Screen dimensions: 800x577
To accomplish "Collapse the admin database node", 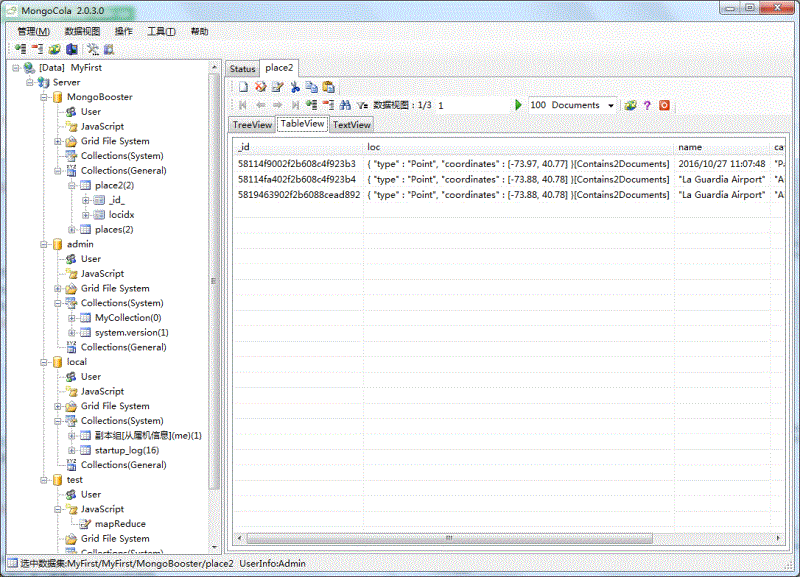I will (x=44, y=244).
